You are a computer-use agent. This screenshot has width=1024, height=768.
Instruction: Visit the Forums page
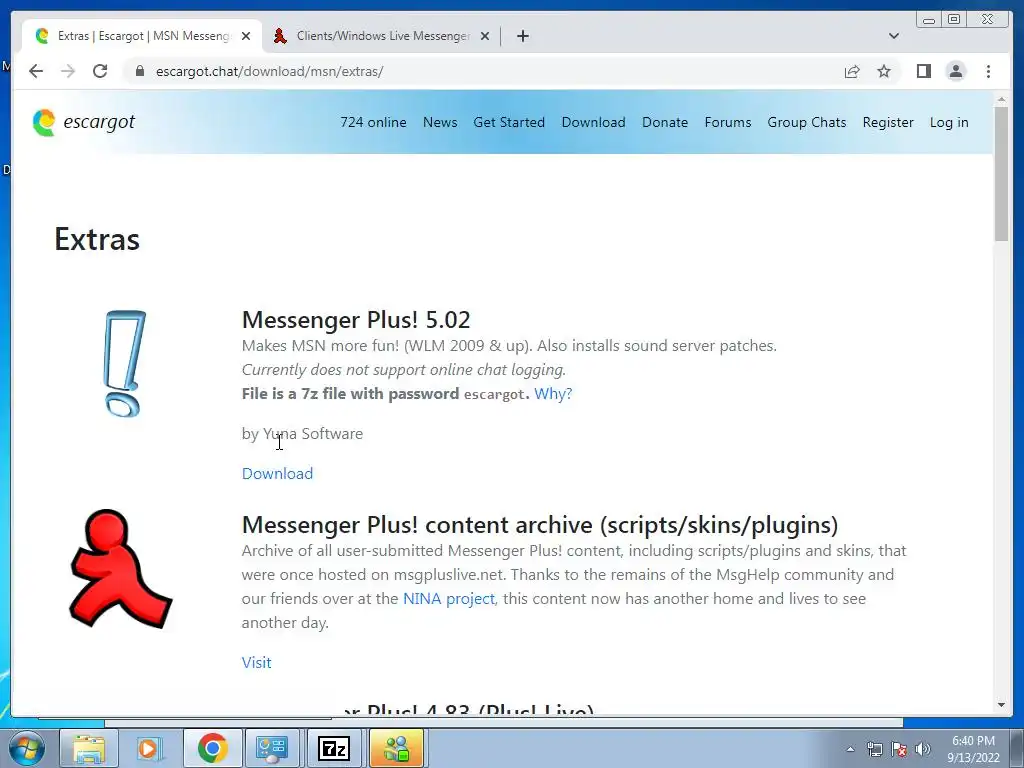[728, 122]
